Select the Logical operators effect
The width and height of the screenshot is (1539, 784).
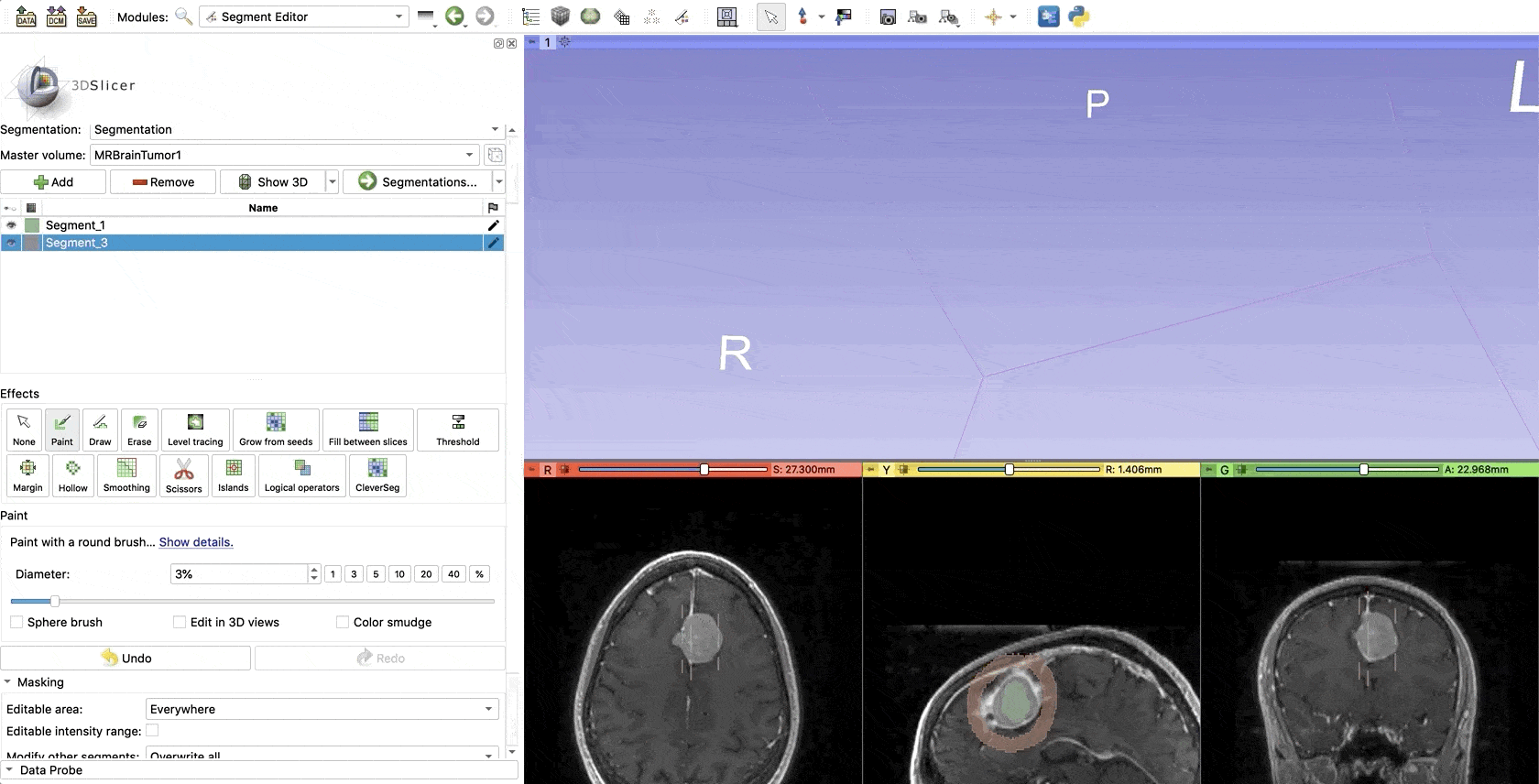(x=302, y=475)
